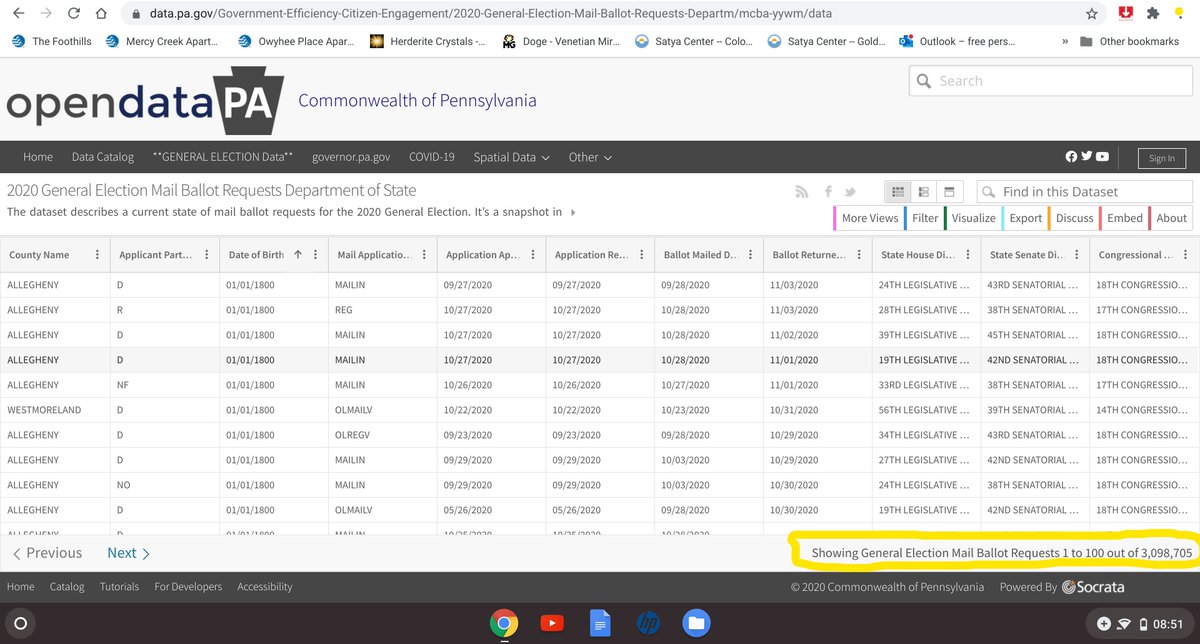The width and height of the screenshot is (1200, 644).
Task: Open the Visualize tab
Action: point(971,218)
